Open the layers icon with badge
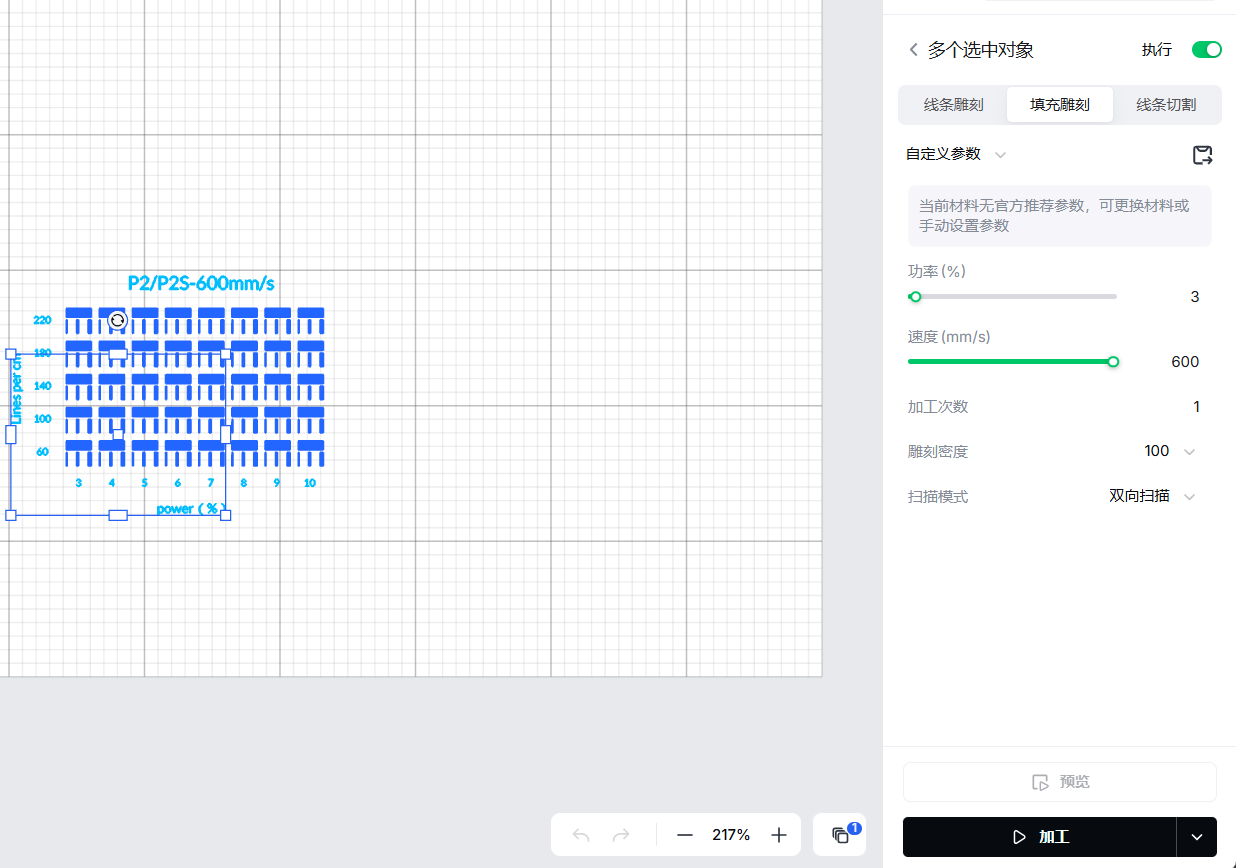Viewport: 1236px width, 868px height. 840,835
